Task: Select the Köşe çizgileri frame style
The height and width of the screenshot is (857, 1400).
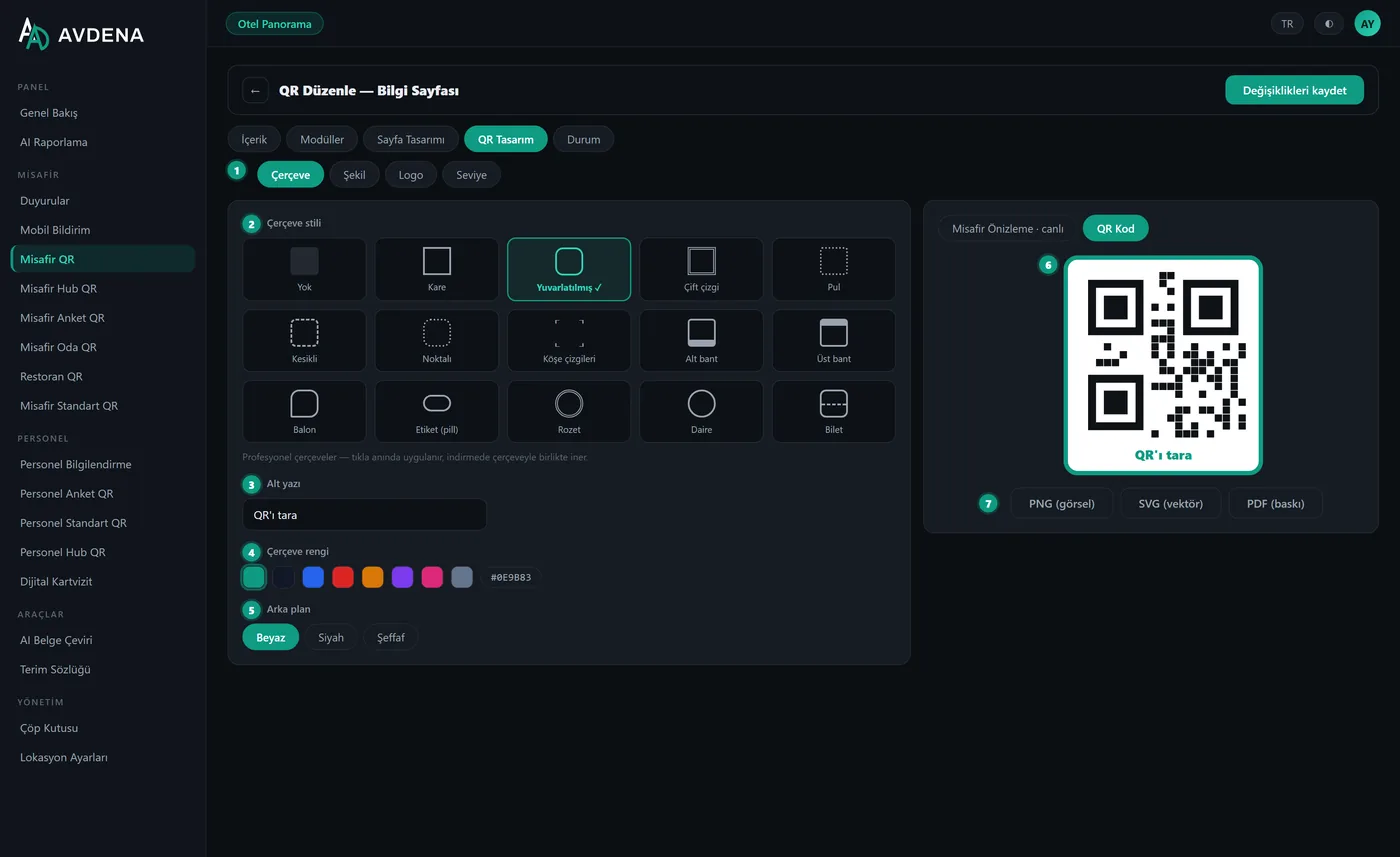Action: [x=569, y=340]
